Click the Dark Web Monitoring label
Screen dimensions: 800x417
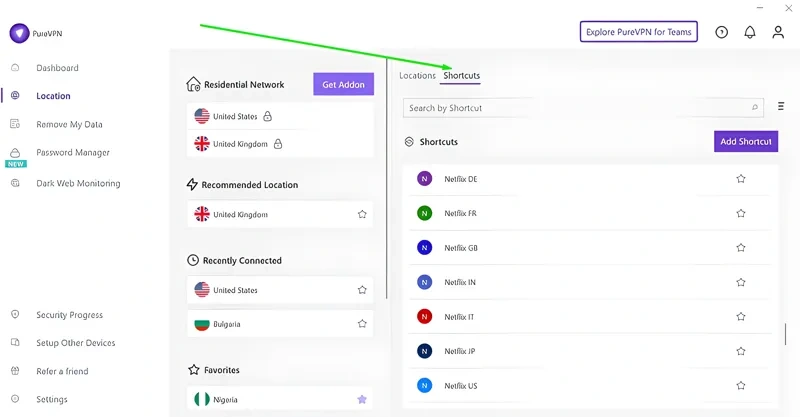coord(78,183)
